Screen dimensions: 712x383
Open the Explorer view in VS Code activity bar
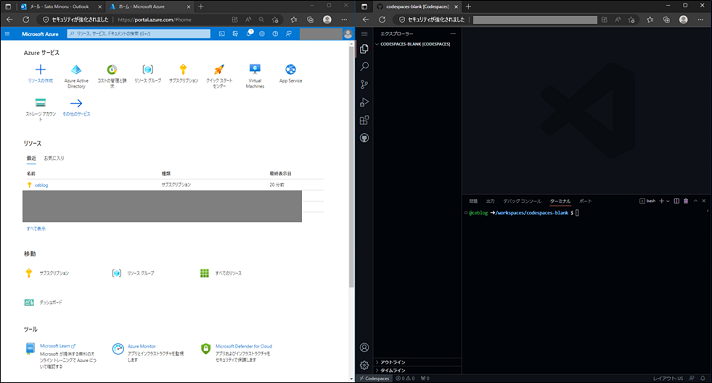coord(364,49)
